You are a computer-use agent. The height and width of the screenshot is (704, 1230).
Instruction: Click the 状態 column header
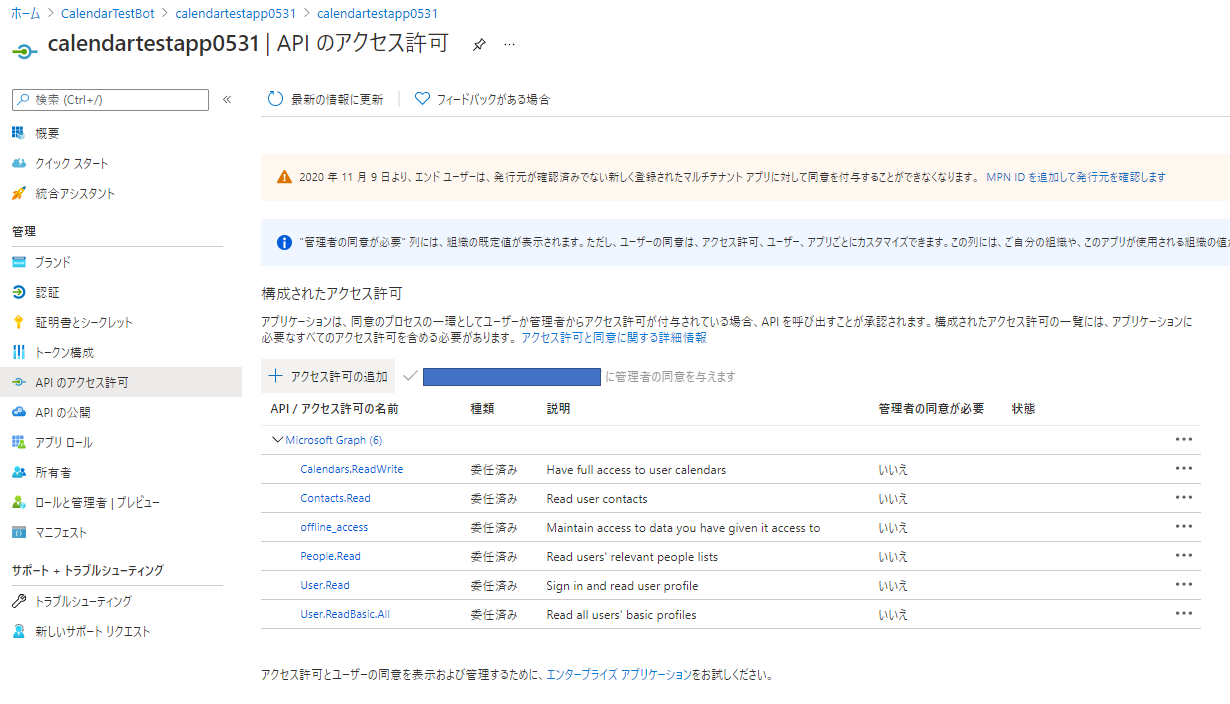pos(1023,409)
